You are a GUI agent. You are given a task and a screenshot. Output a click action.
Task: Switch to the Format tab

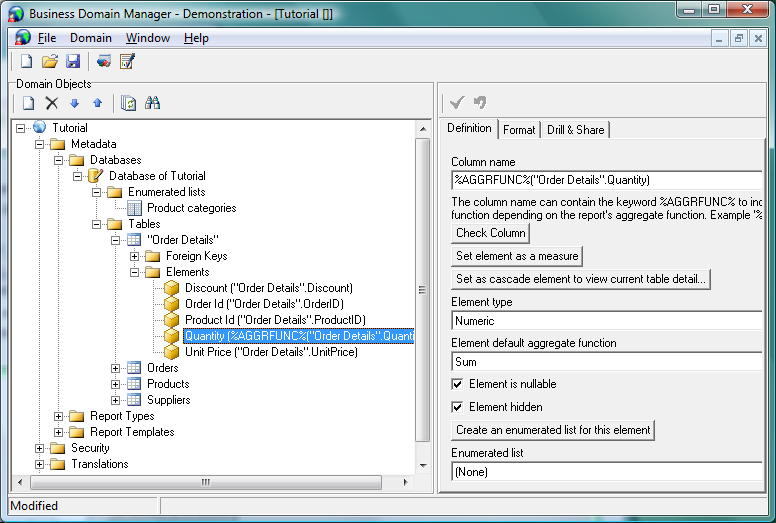tap(519, 130)
